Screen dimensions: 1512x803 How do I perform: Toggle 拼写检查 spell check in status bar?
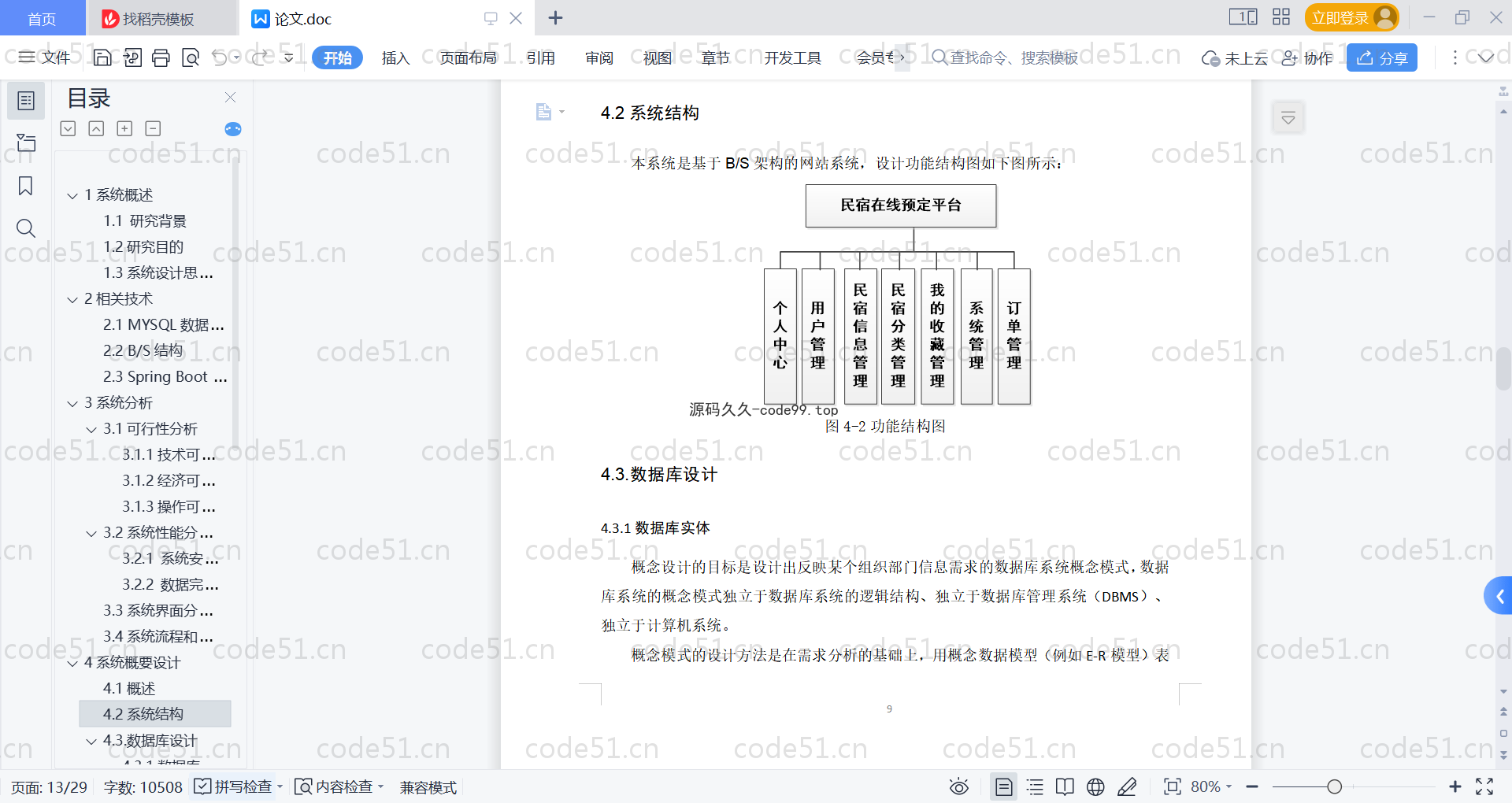click(x=236, y=786)
